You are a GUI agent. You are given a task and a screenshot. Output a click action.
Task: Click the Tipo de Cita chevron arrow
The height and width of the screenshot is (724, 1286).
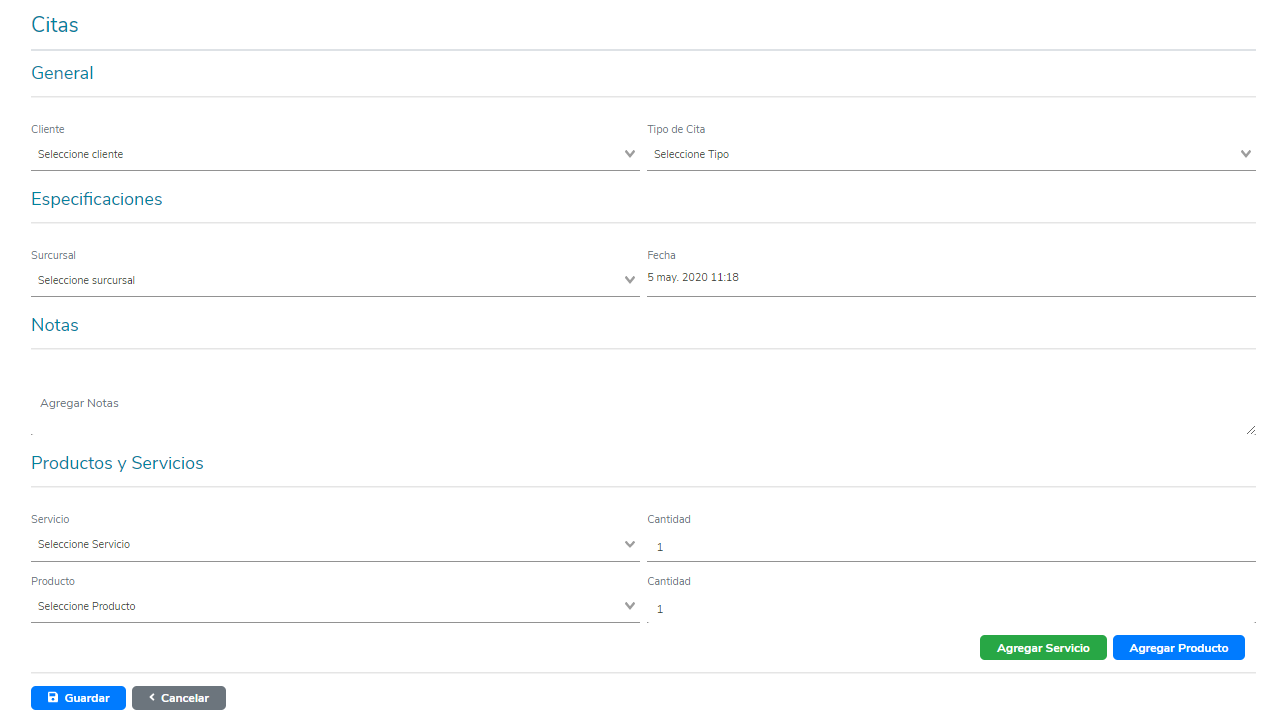[1246, 154]
